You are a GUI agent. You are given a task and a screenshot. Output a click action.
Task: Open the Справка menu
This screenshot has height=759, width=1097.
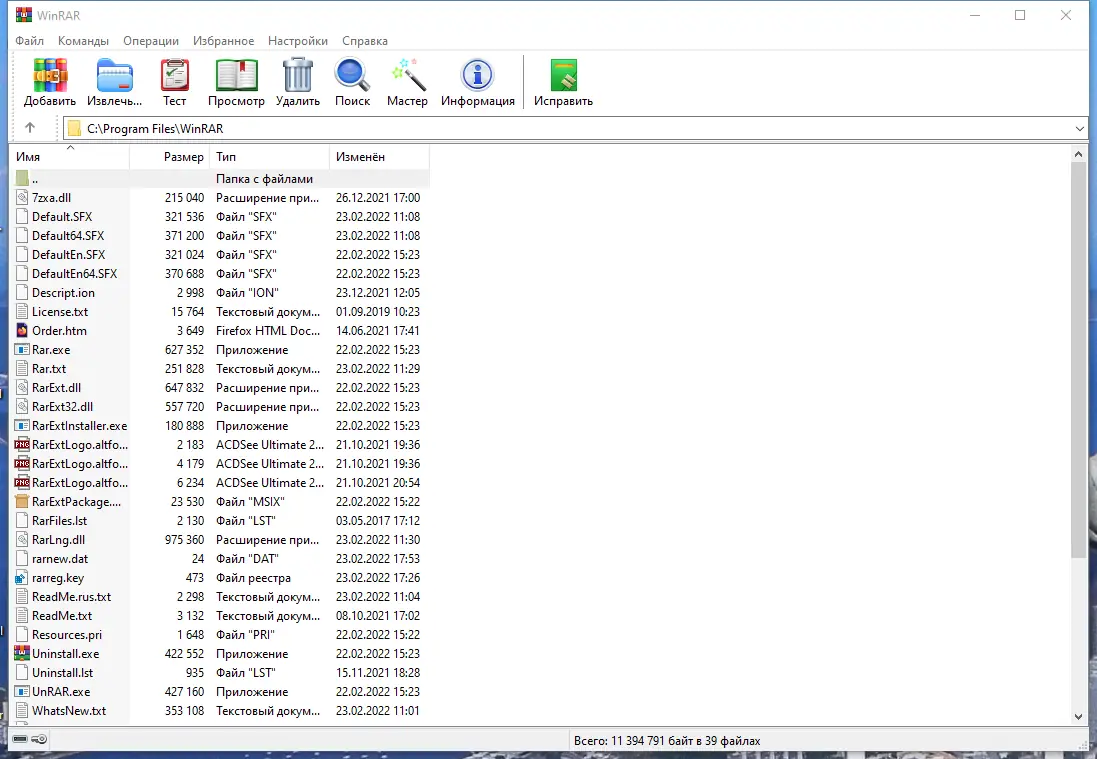pyautogui.click(x=365, y=41)
